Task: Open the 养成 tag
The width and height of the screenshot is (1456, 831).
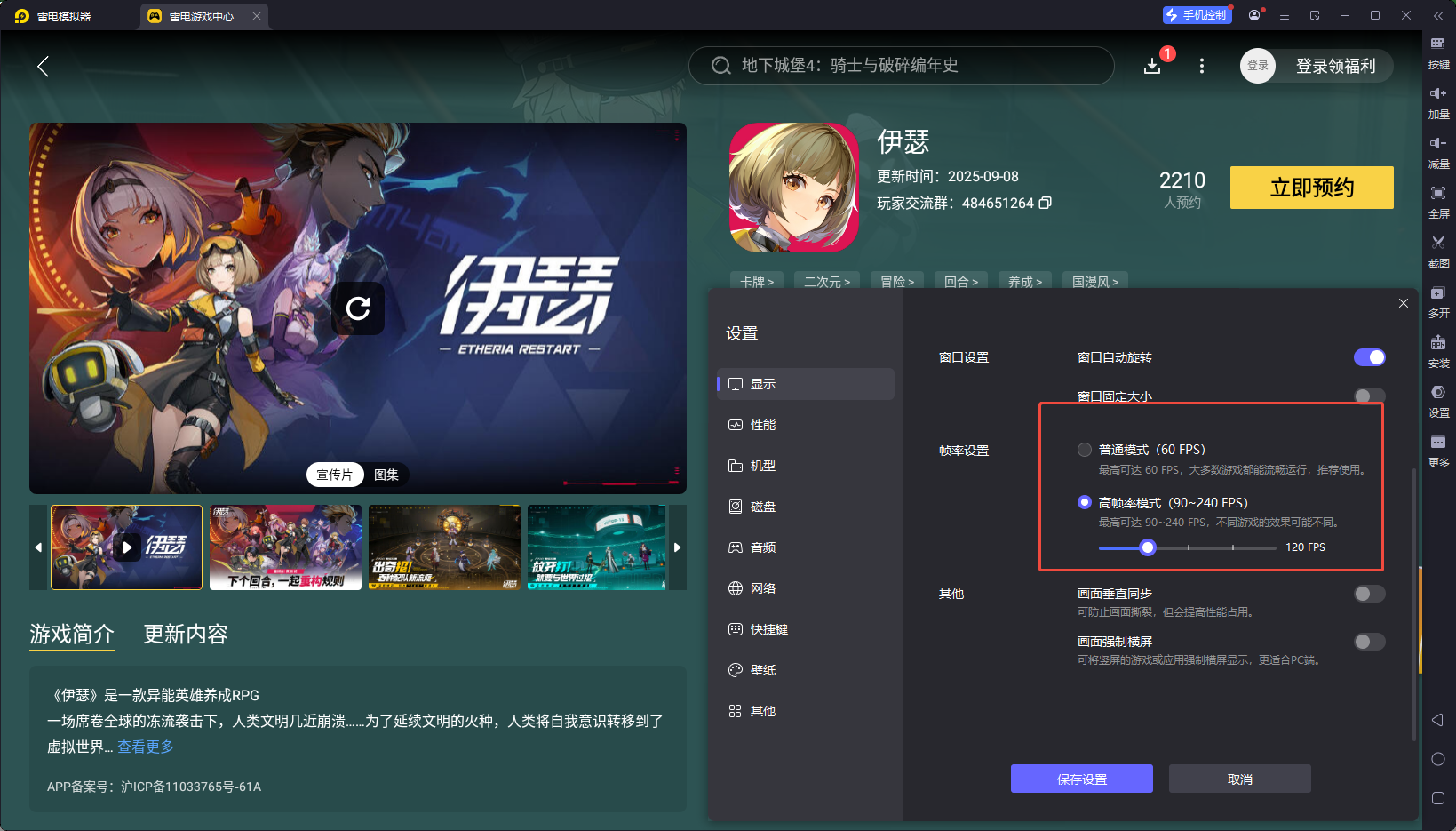Action: 1025,281
